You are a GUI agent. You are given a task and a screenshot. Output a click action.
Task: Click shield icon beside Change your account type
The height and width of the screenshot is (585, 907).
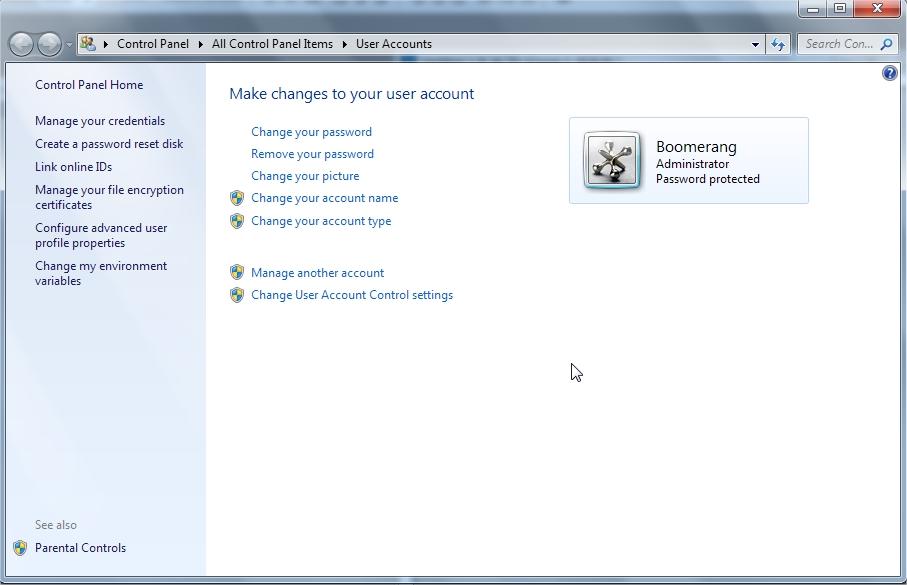click(x=237, y=221)
